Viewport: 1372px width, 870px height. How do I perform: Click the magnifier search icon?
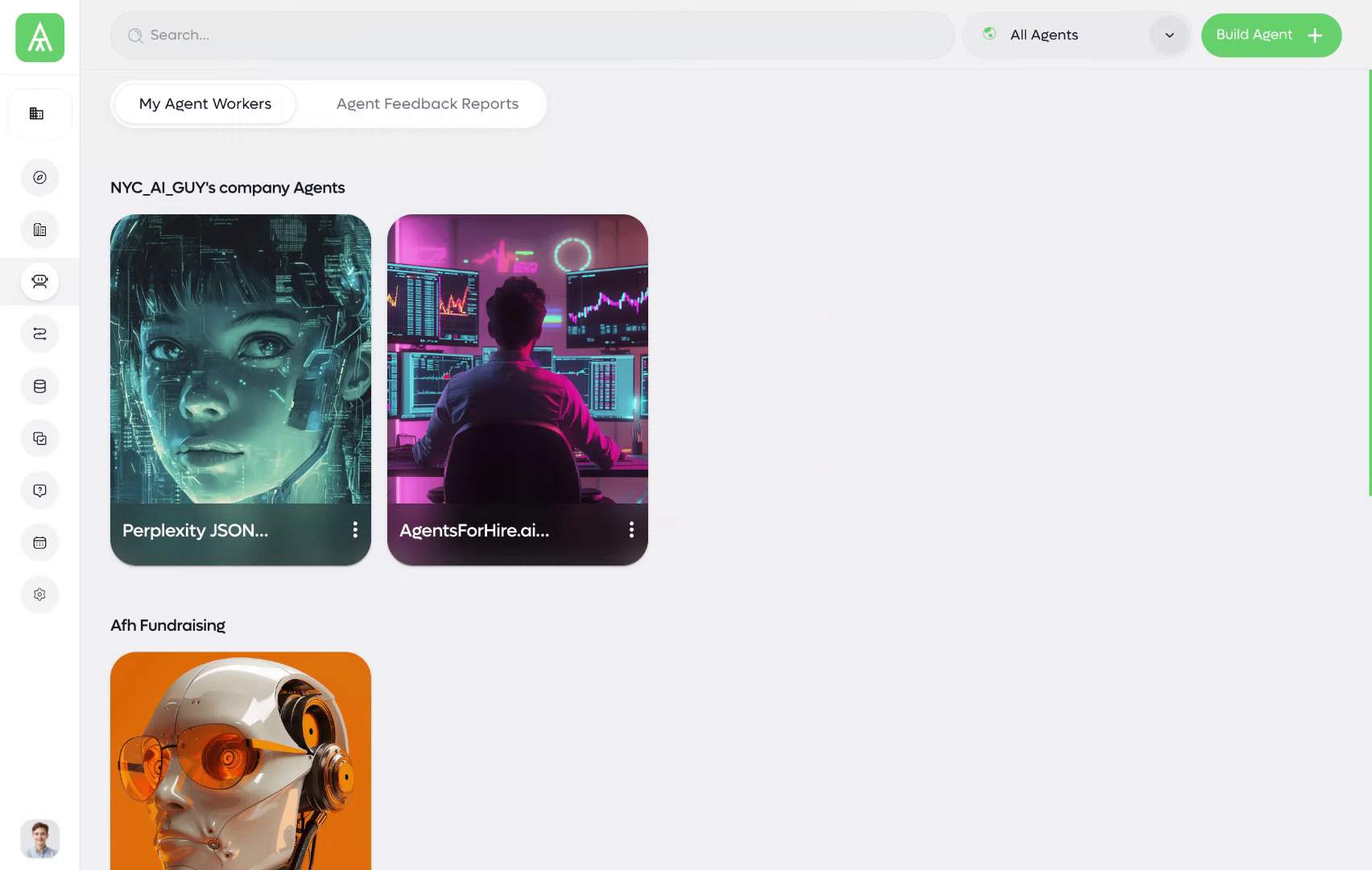[x=135, y=35]
